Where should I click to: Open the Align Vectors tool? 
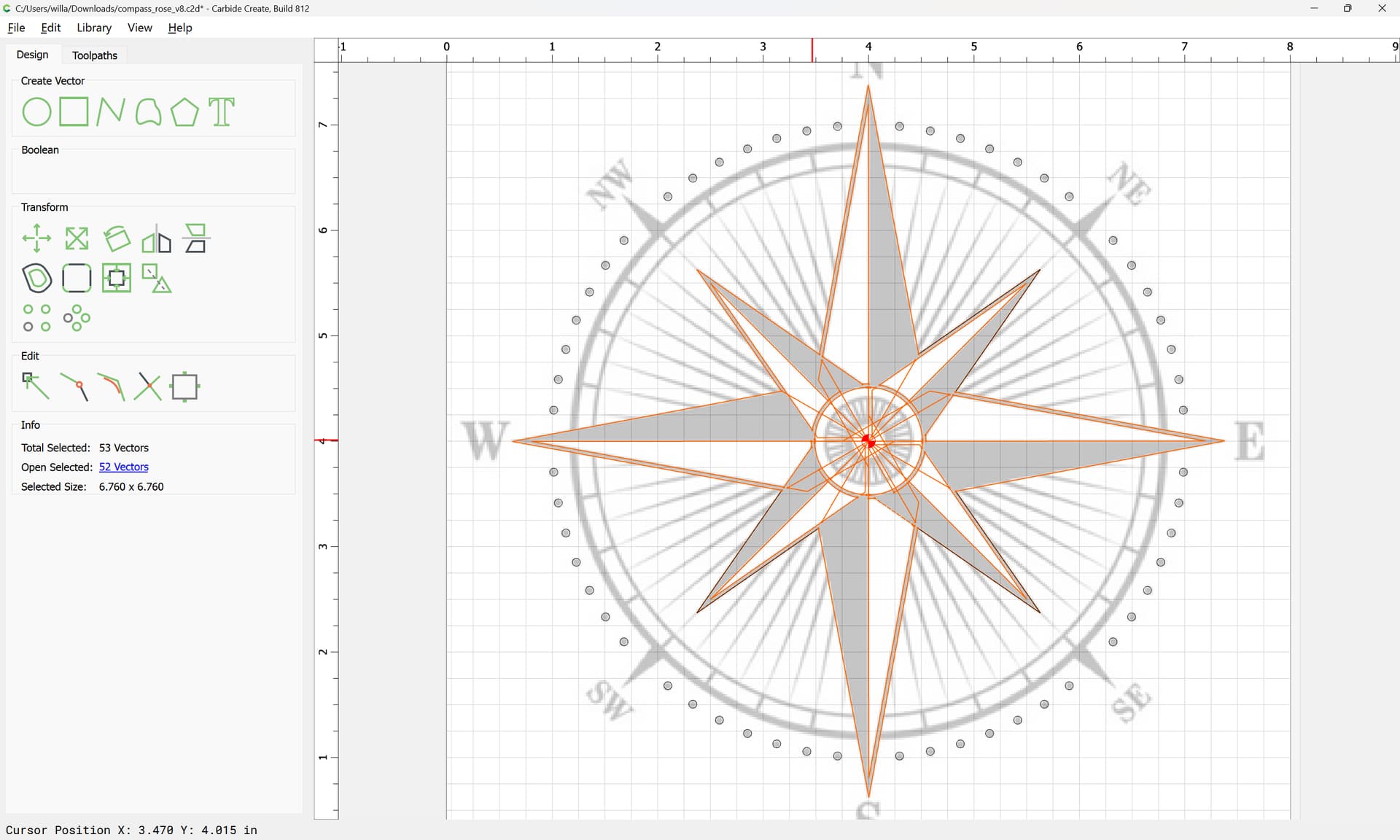[x=117, y=278]
